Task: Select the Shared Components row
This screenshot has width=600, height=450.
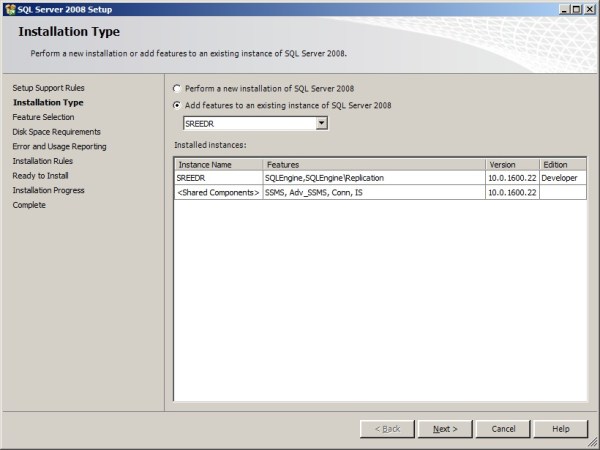Action: tap(218, 192)
